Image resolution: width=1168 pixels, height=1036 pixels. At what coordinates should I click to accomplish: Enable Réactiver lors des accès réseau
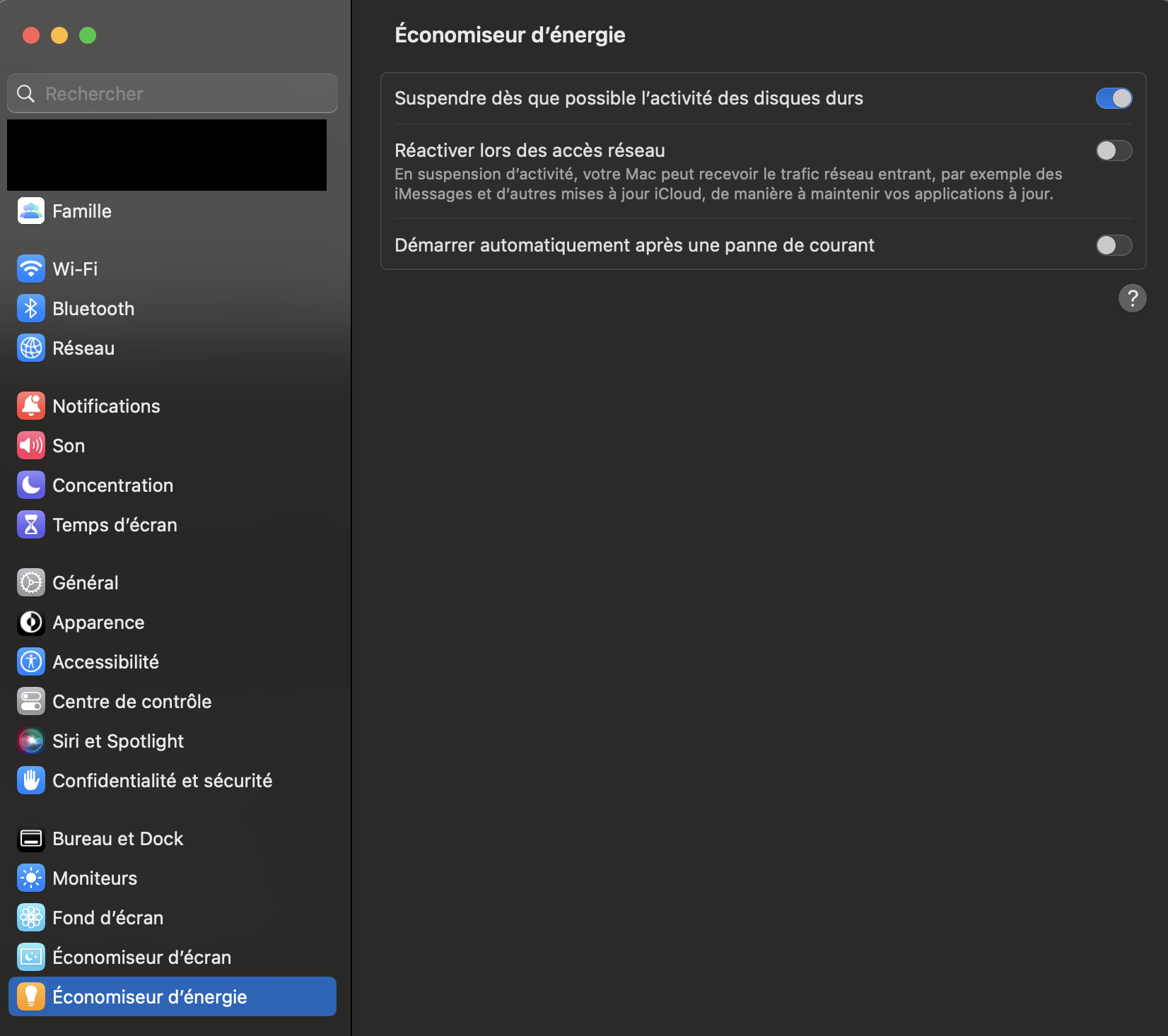1114,151
